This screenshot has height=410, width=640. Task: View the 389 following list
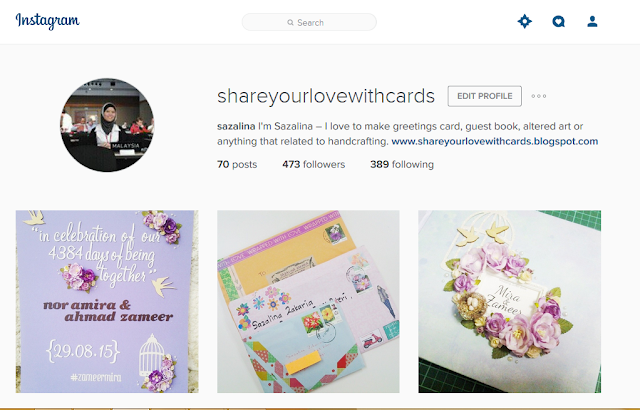pos(402,164)
